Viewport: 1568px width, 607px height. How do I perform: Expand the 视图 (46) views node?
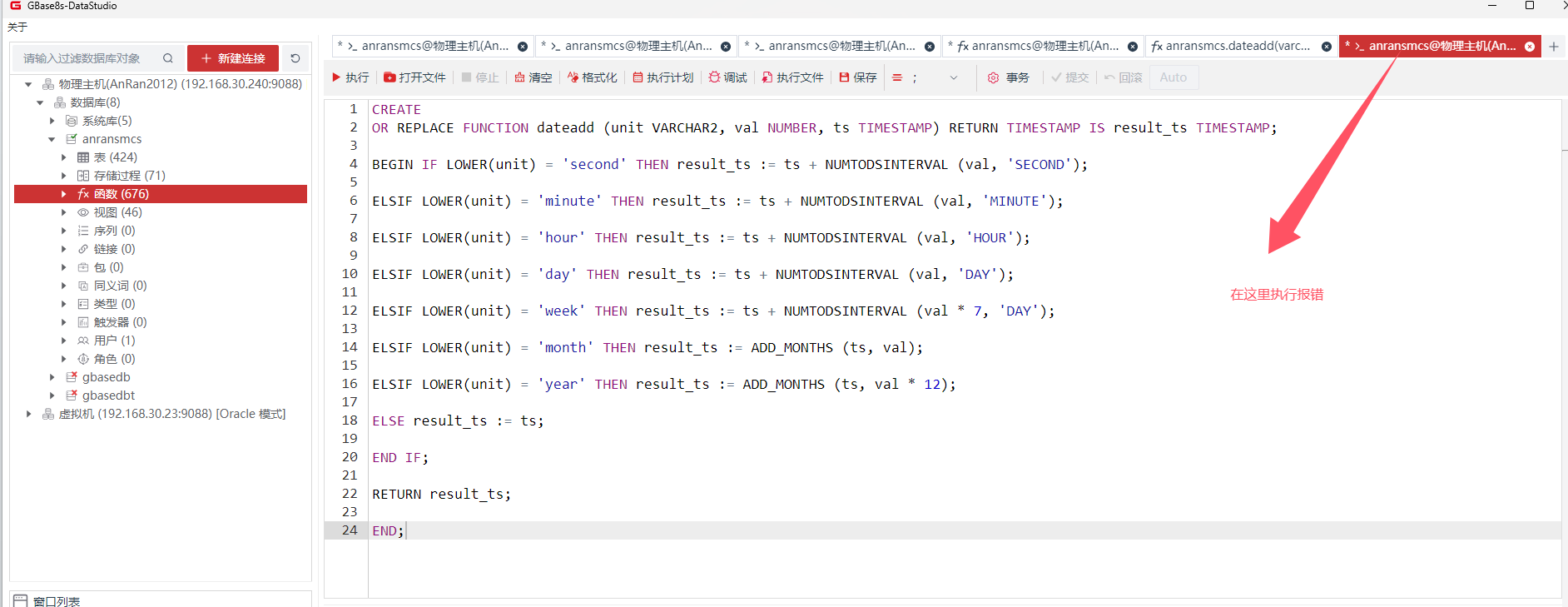[63, 212]
